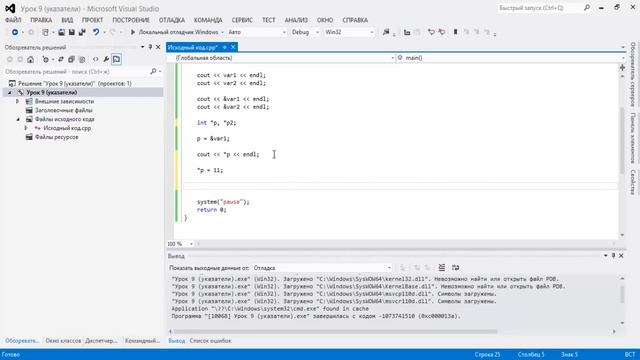
Task: Expand the Исходный код.cpp tree node
Action: pos(26,128)
